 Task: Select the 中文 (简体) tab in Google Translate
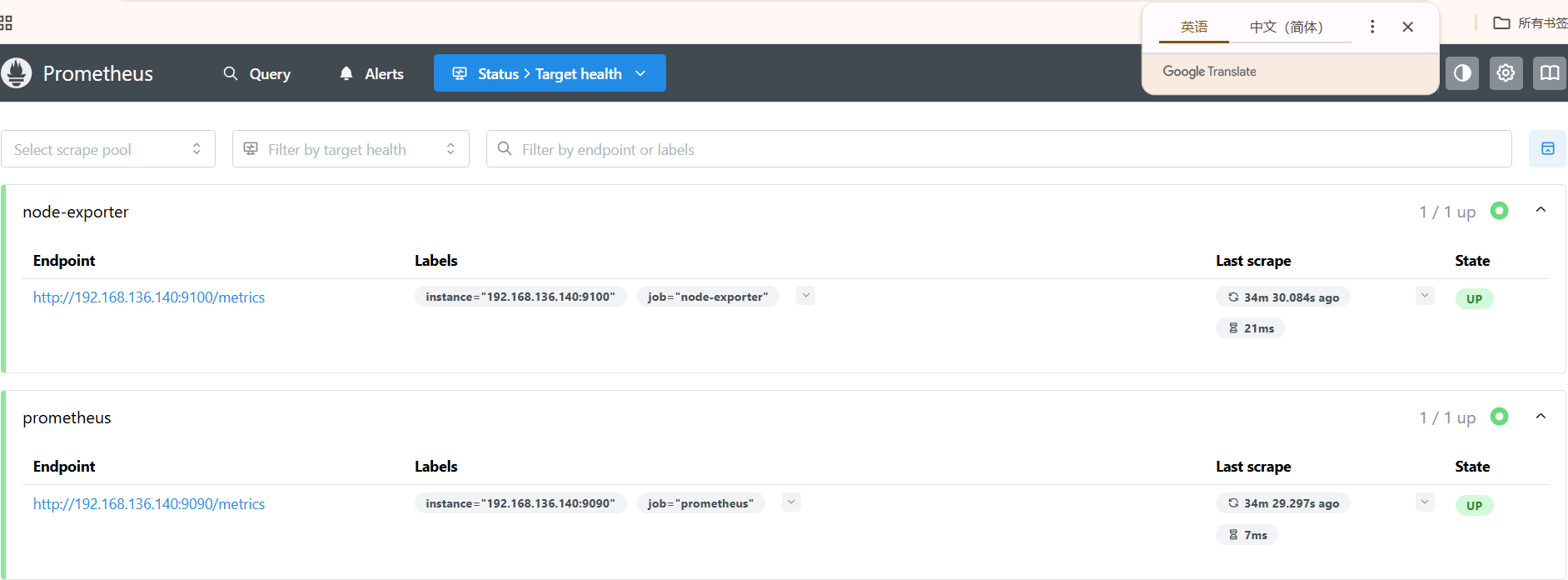click(1287, 27)
